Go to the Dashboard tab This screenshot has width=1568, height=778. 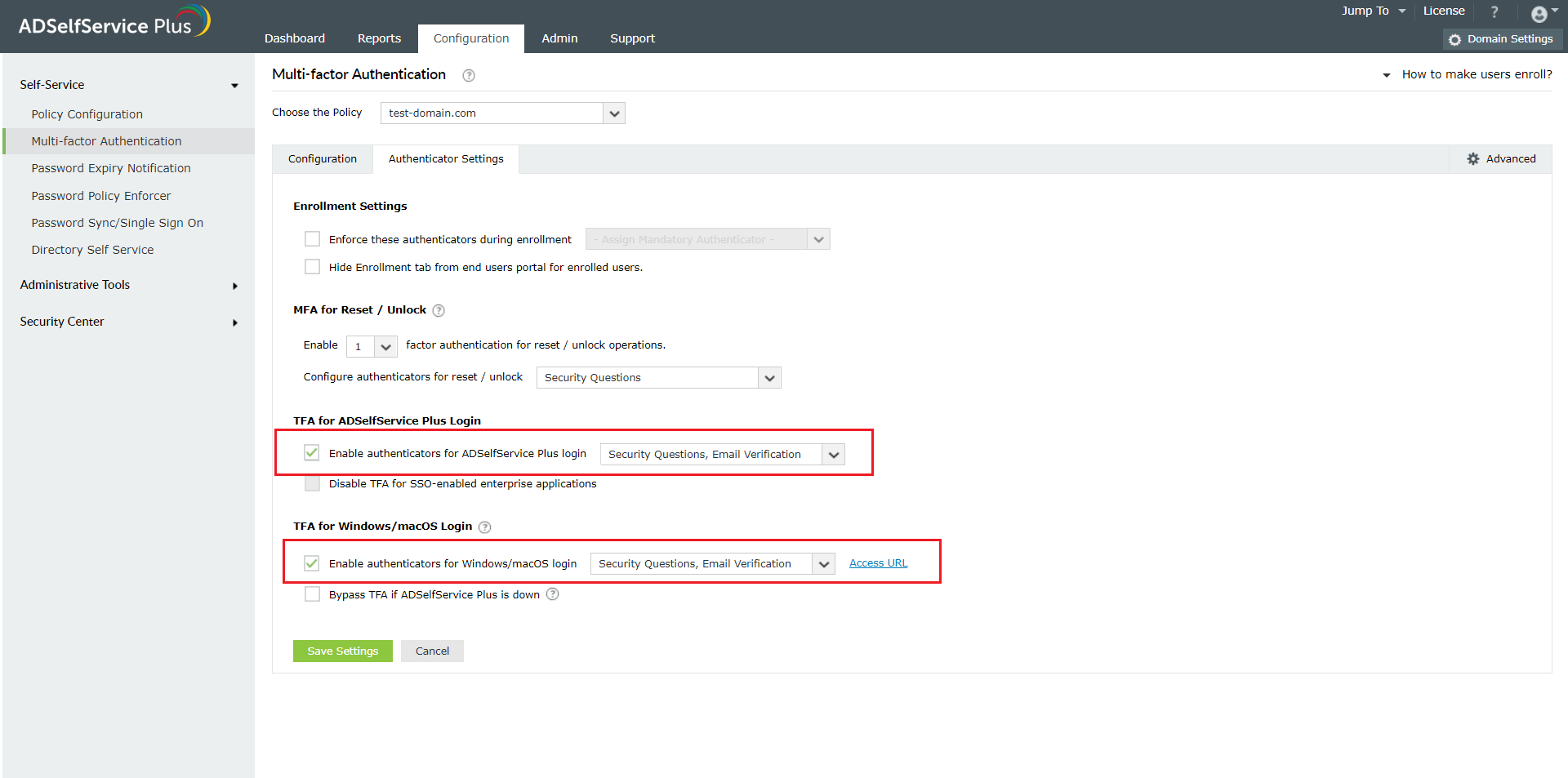tap(295, 38)
